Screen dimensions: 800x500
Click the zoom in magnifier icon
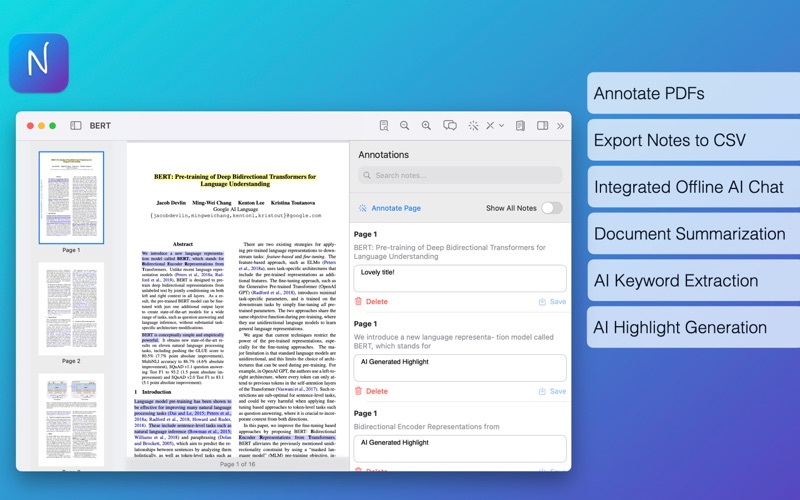click(x=426, y=126)
